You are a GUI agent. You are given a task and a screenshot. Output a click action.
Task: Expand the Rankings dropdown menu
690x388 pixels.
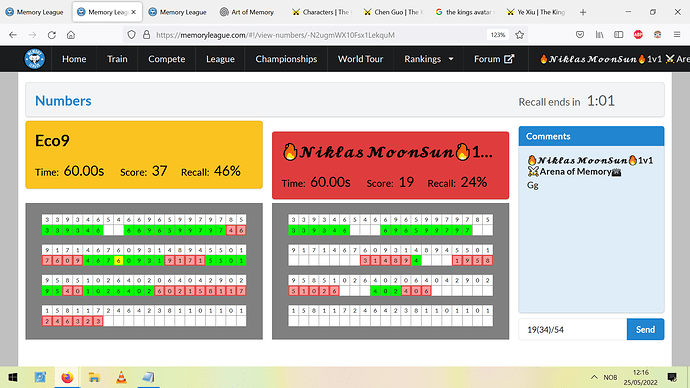(x=429, y=59)
